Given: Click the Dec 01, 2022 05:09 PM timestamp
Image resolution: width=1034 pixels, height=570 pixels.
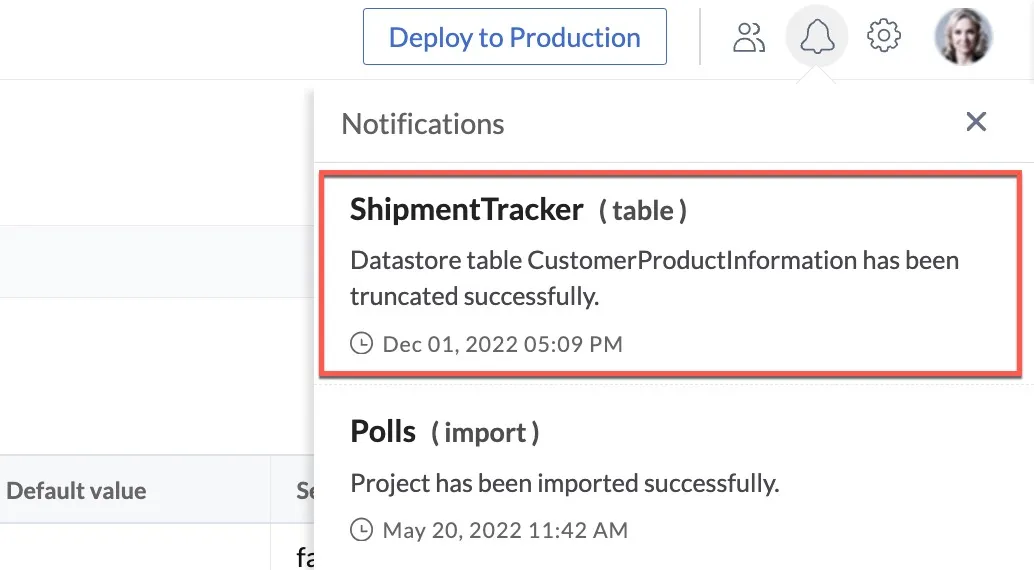Looking at the screenshot, I should tap(502, 344).
